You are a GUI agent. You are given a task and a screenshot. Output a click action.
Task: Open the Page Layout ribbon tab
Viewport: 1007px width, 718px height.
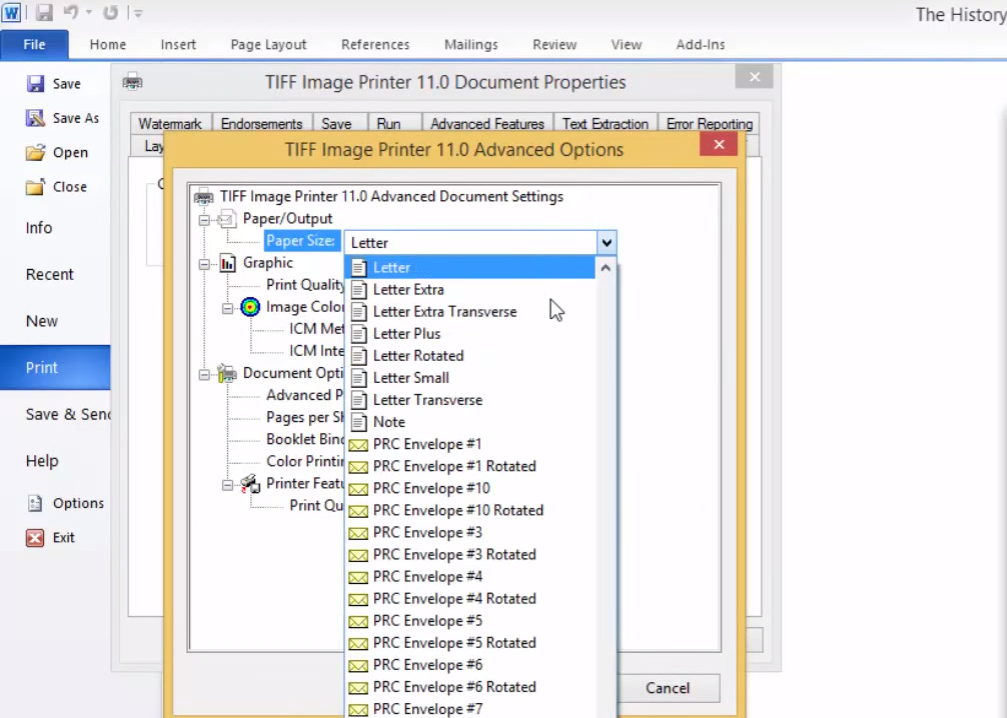click(268, 44)
